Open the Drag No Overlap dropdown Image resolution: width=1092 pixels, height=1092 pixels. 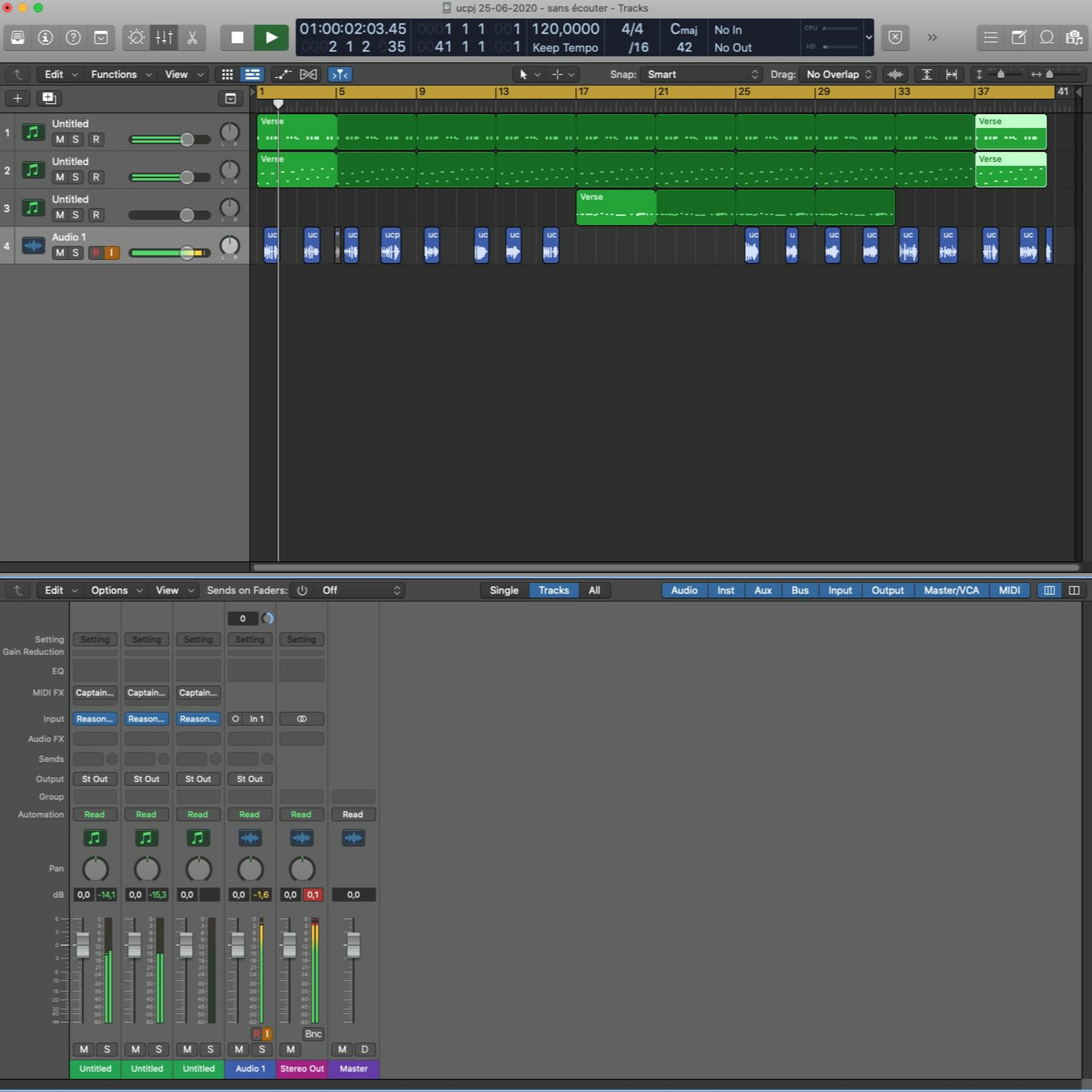[838, 75]
